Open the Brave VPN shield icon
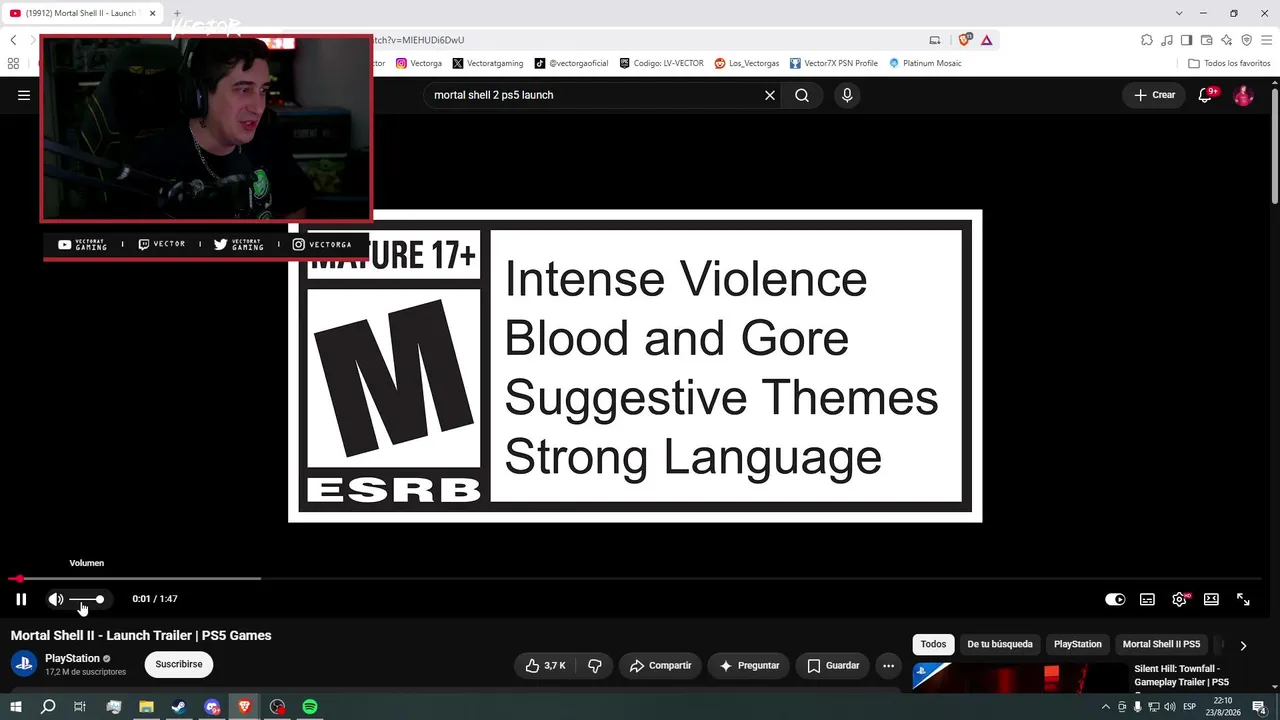This screenshot has height=720, width=1280. [1247, 40]
